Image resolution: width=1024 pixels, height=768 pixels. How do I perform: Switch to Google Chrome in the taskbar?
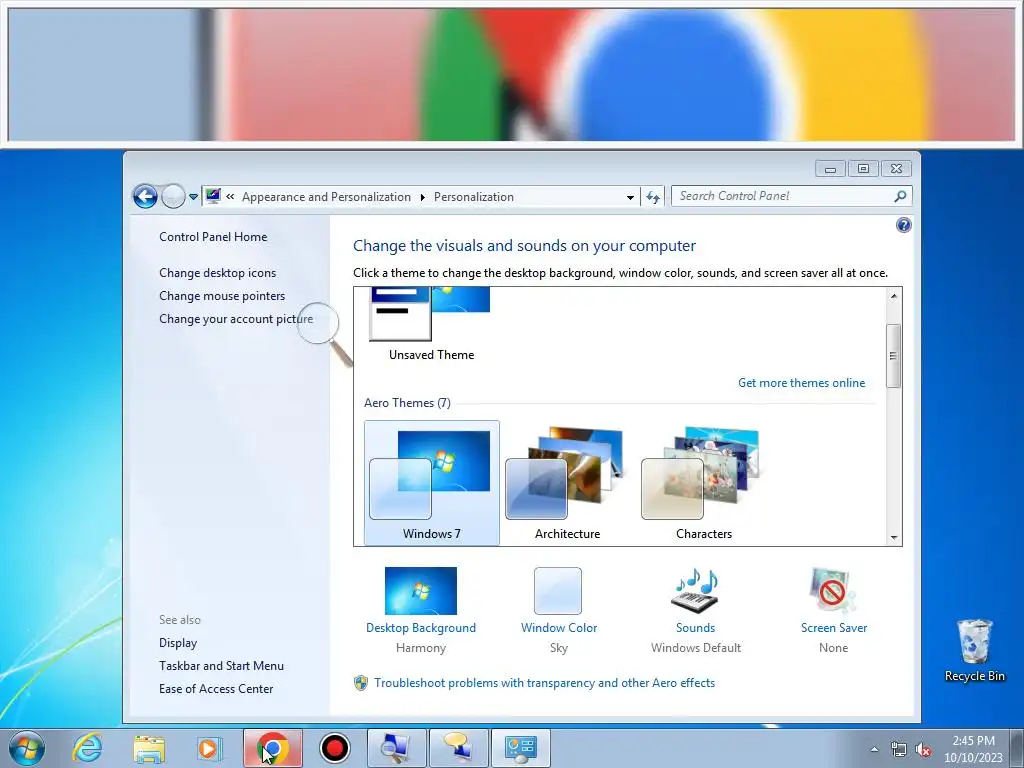point(273,748)
